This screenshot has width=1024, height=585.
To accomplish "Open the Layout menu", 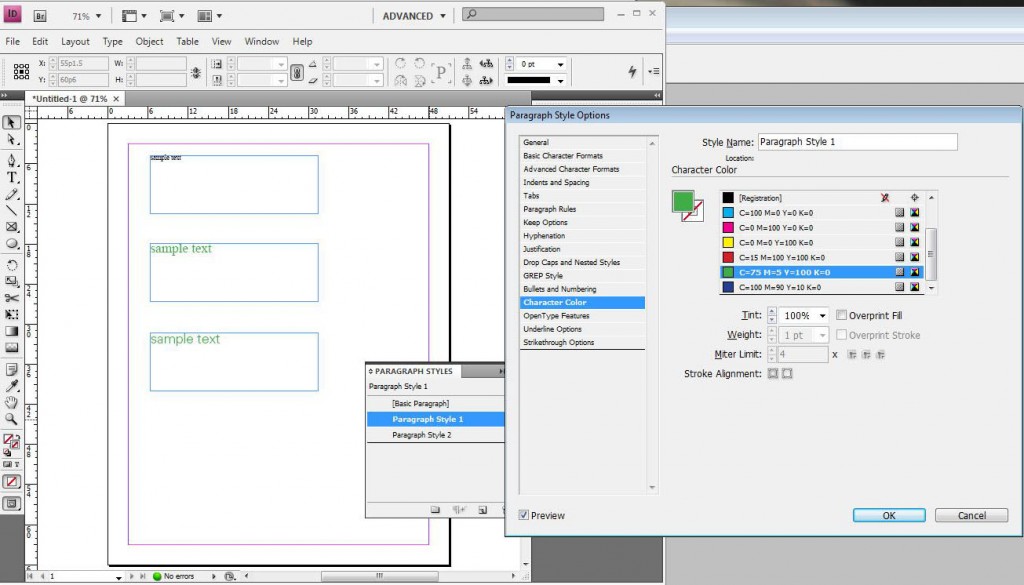I will (x=75, y=41).
